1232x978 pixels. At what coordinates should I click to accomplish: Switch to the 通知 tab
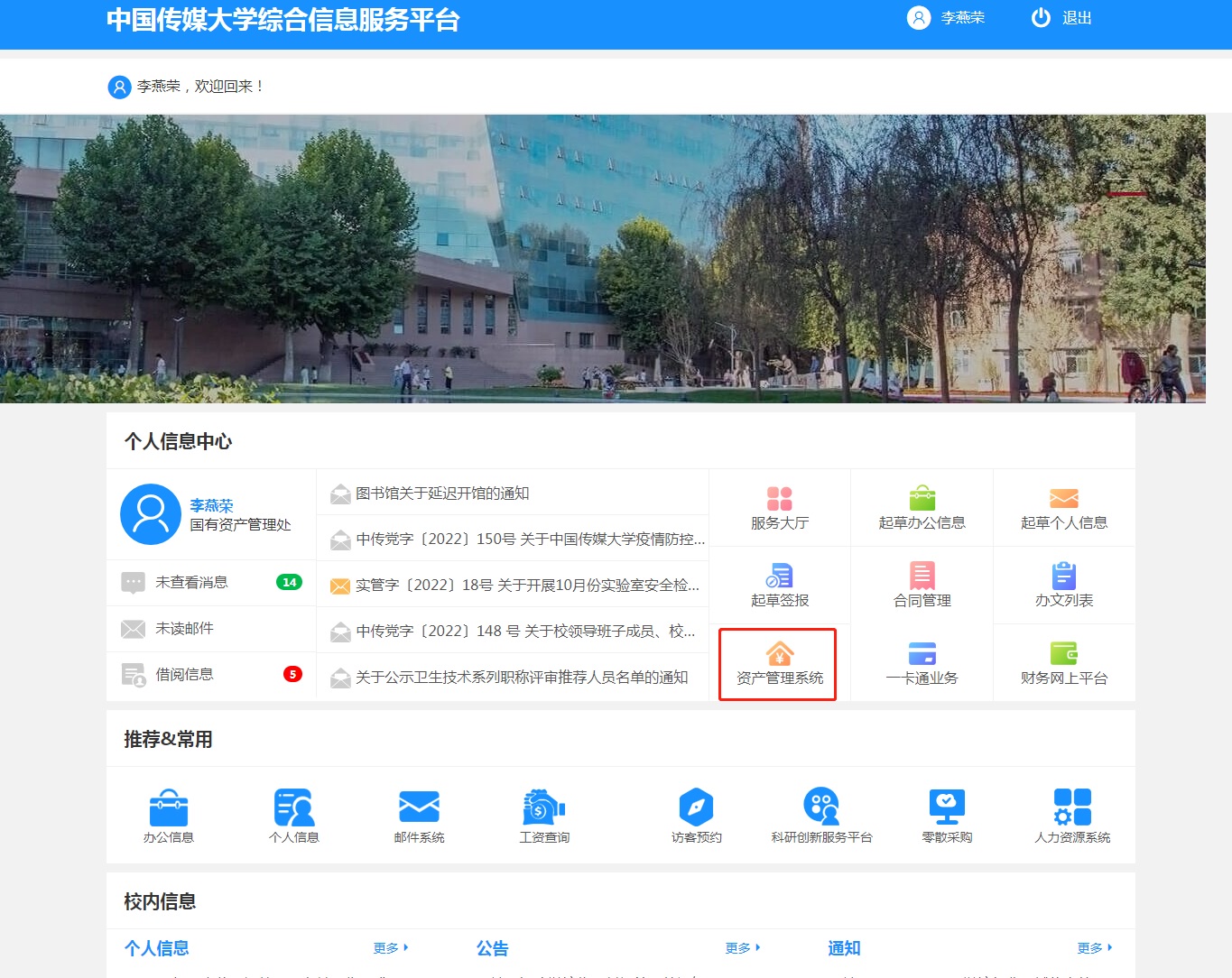(x=843, y=947)
